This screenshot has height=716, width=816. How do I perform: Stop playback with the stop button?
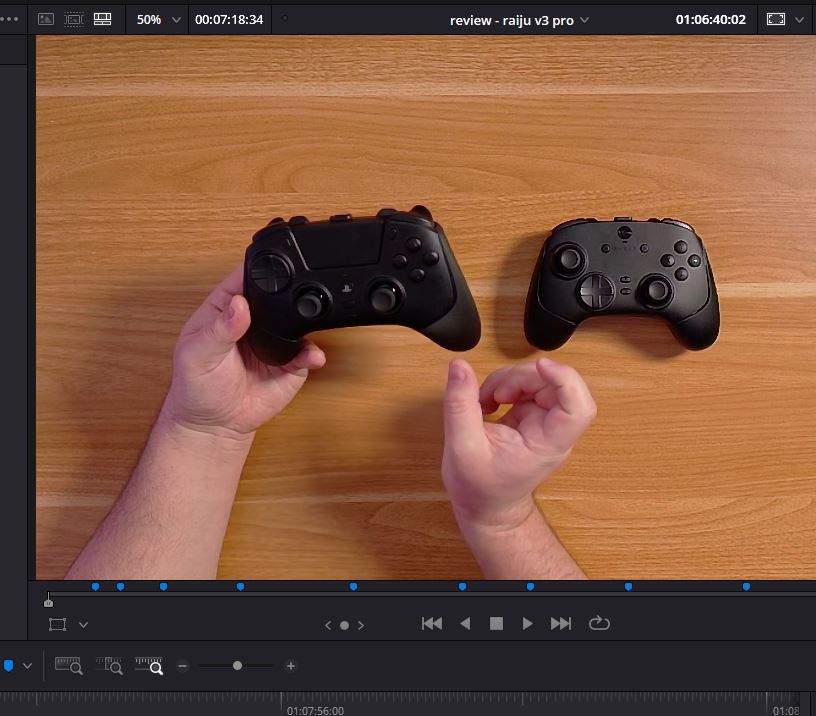tap(496, 622)
